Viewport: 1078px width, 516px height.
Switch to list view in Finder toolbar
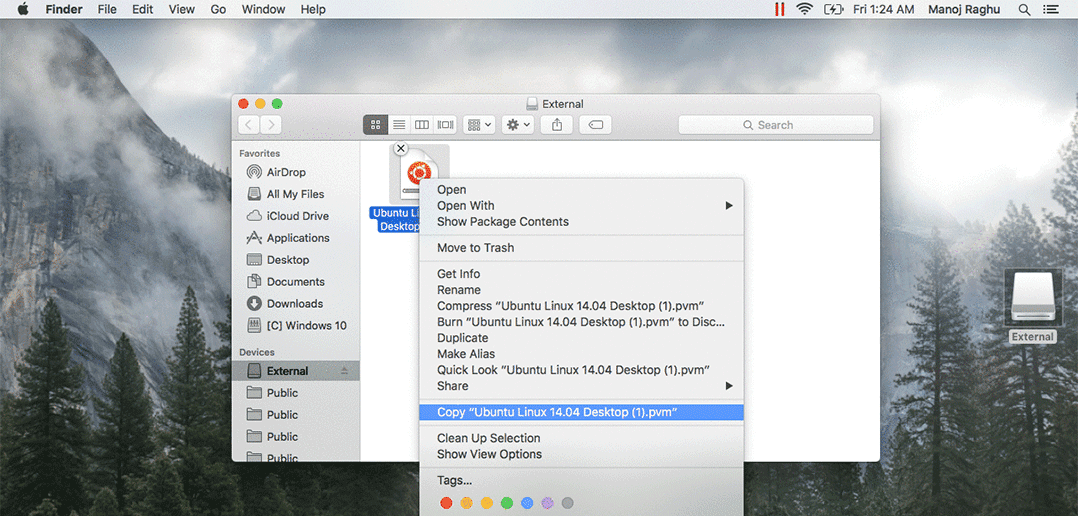pos(399,124)
